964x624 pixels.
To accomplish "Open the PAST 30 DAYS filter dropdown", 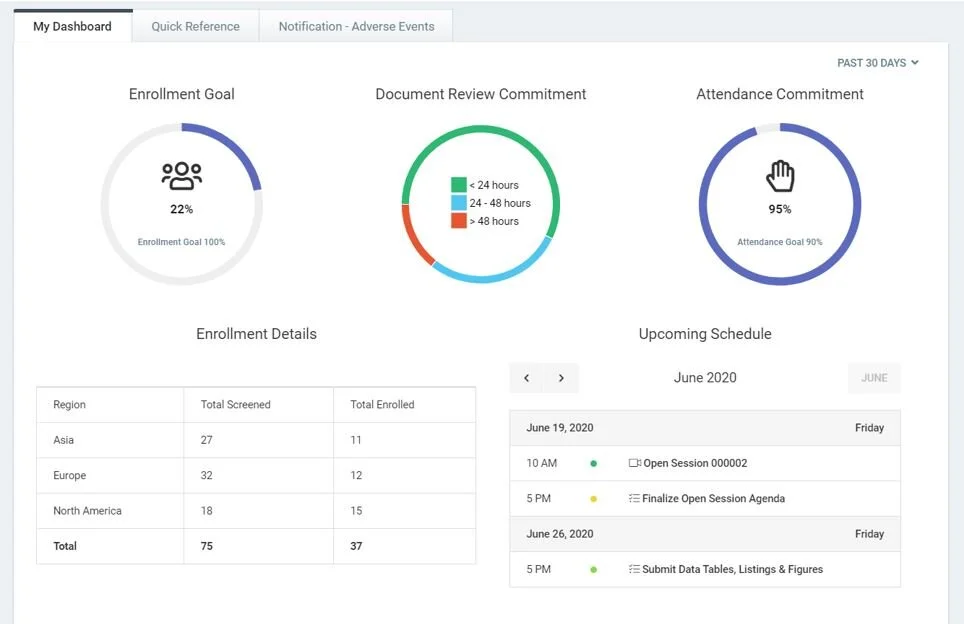I will (877, 62).
